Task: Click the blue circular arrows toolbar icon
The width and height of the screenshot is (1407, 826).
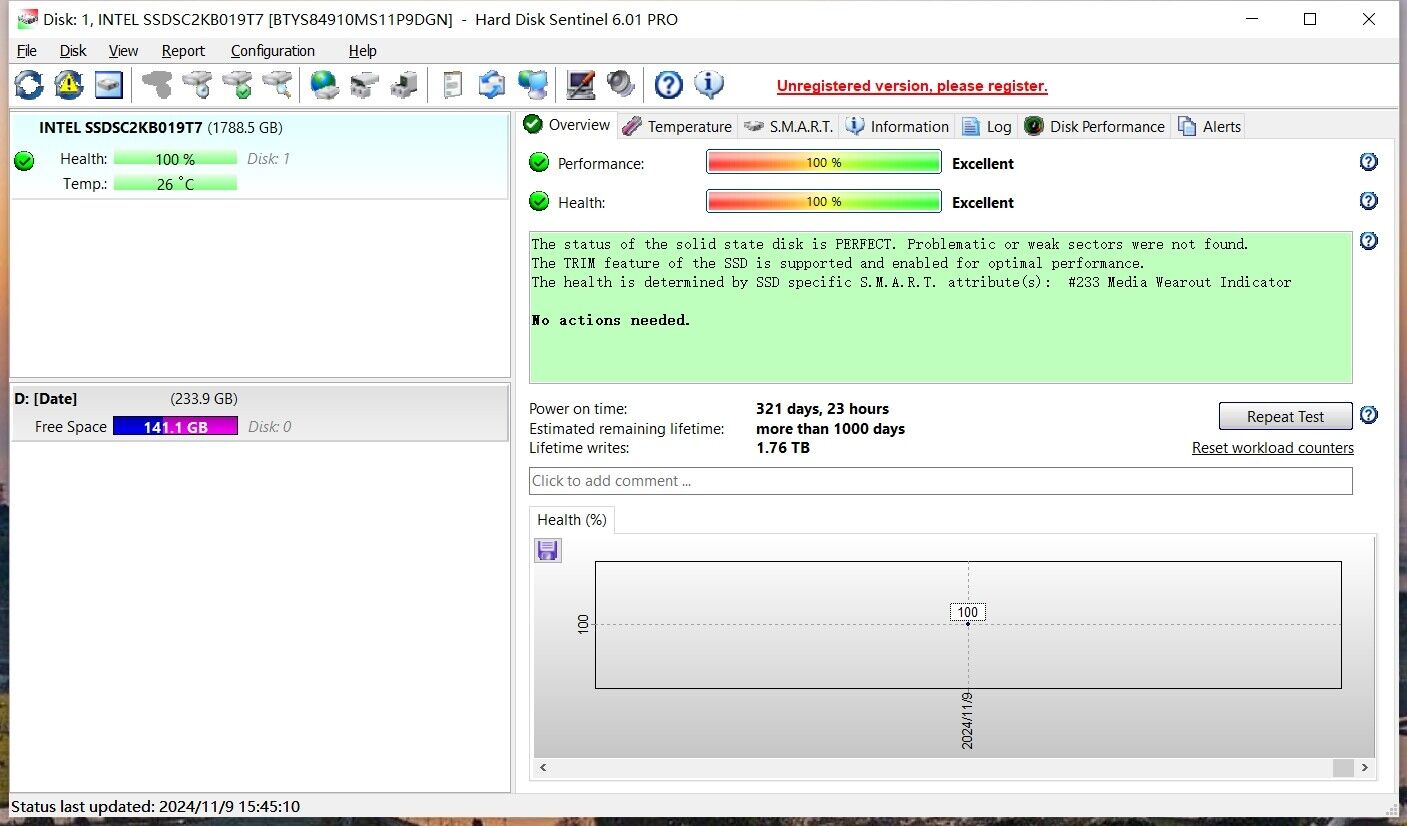Action: point(492,85)
